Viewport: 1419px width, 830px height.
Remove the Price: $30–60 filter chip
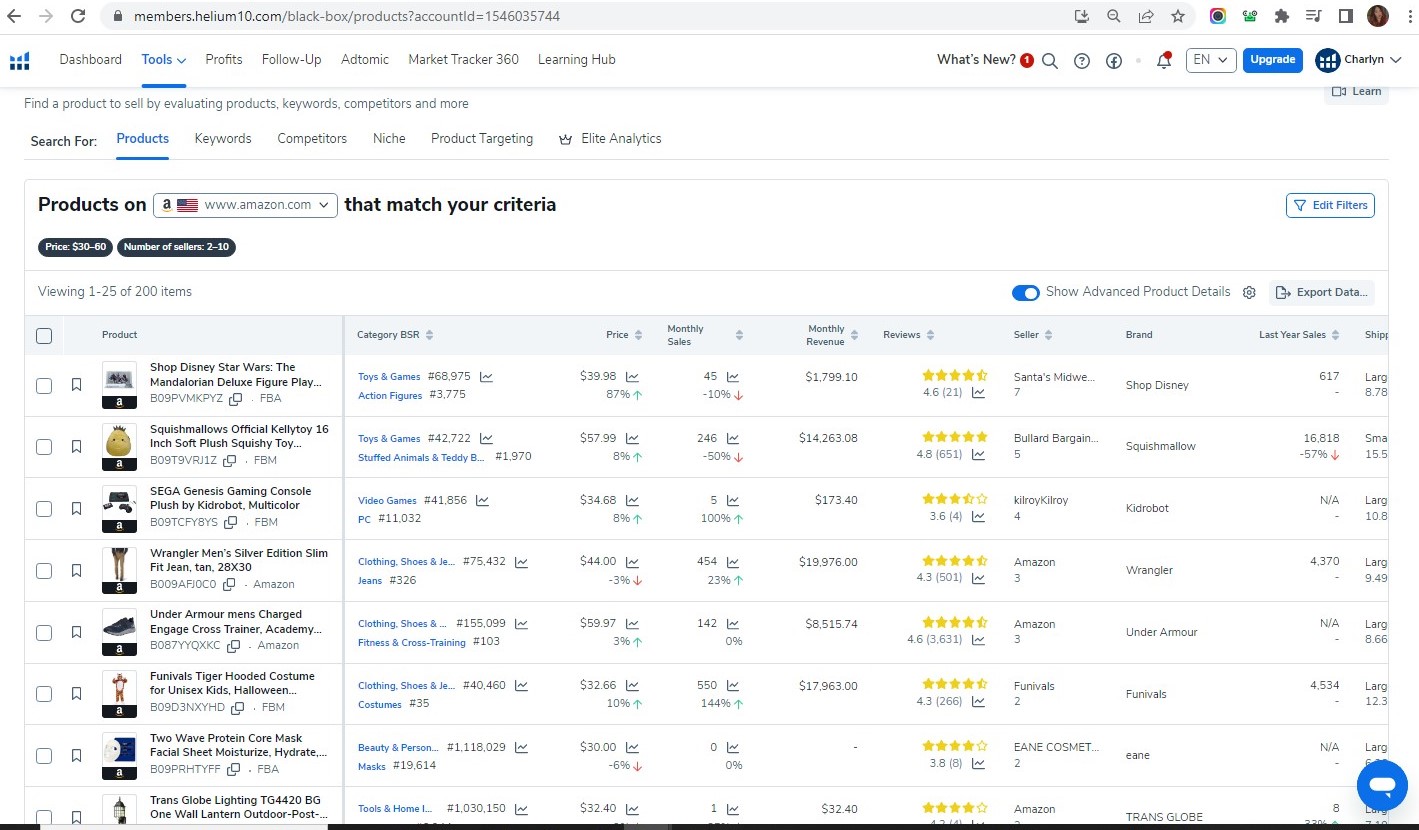76,247
